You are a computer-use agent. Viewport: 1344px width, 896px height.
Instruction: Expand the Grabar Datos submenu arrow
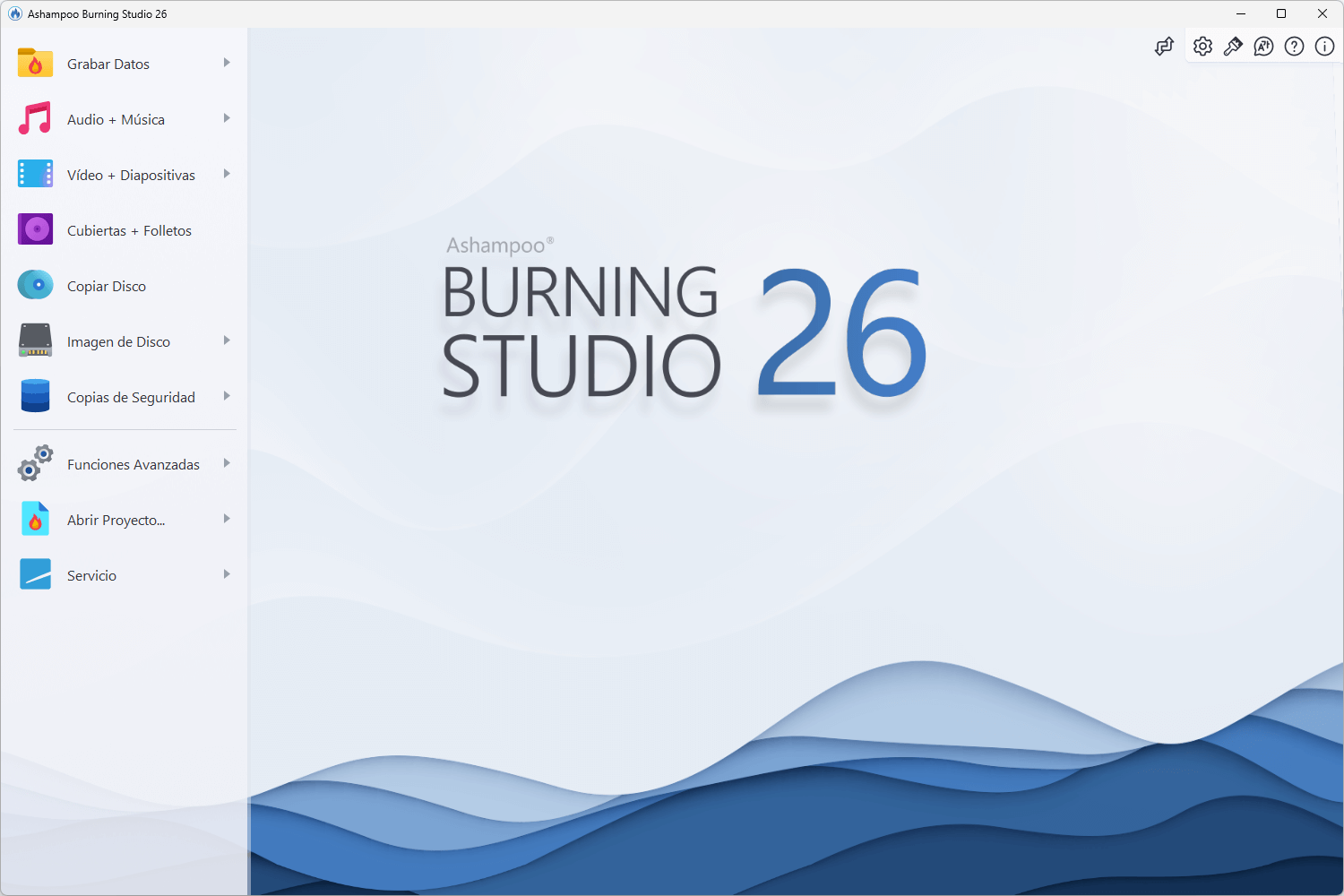point(227,63)
